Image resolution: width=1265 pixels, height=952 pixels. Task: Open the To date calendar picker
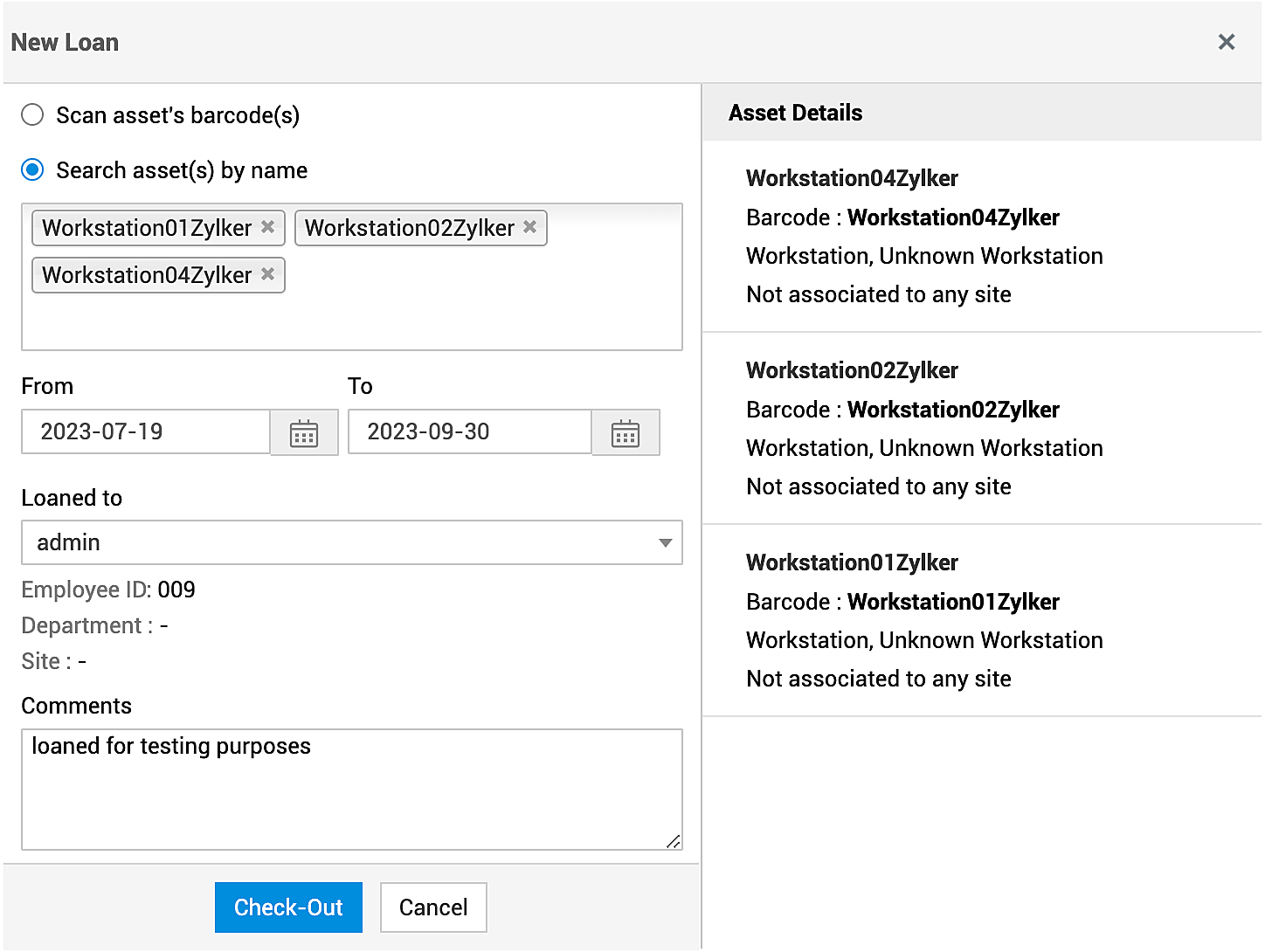(x=626, y=433)
